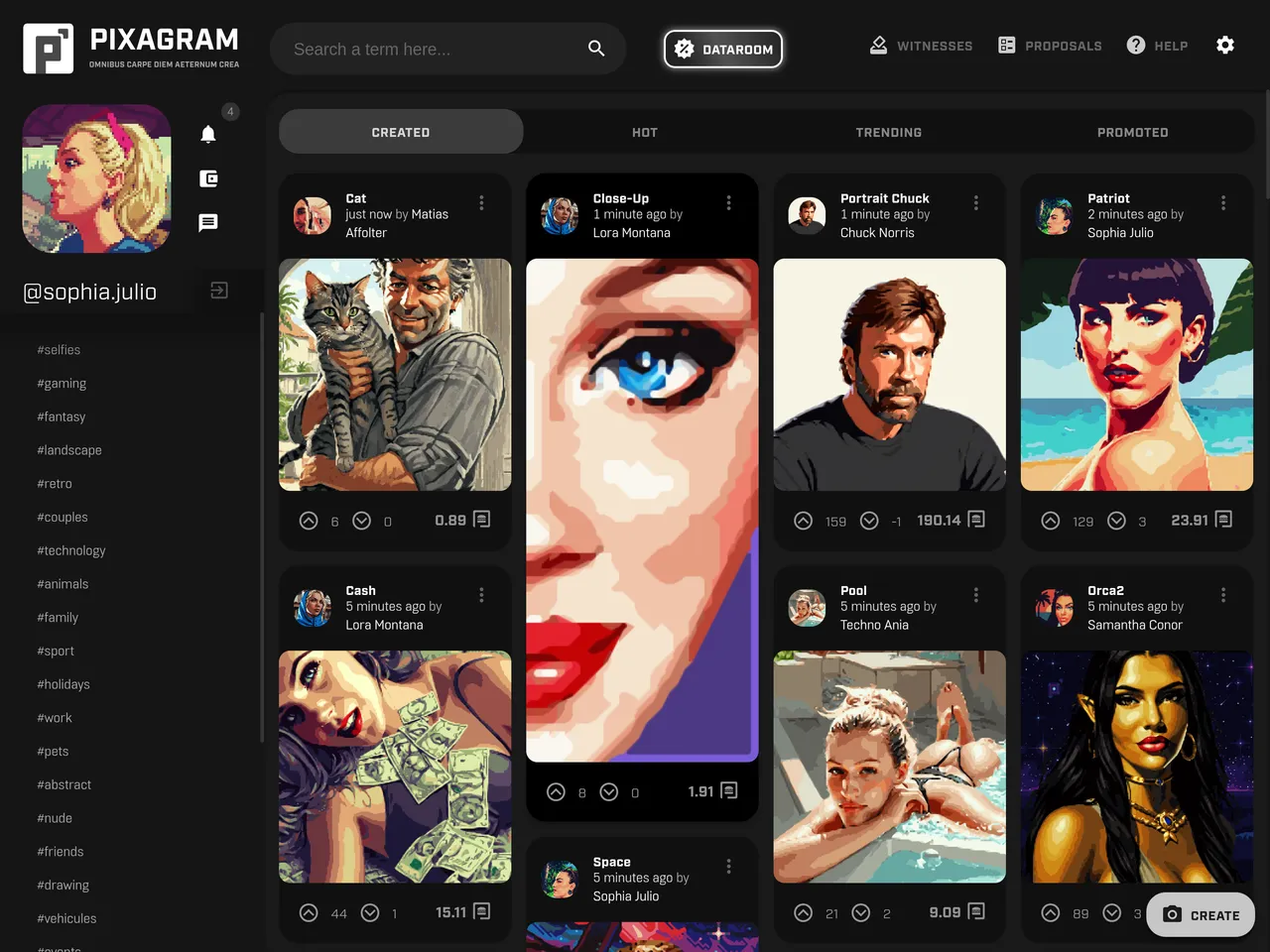Viewport: 1270px width, 952px height.
Task: Open the #technology tag
Action: [71, 550]
